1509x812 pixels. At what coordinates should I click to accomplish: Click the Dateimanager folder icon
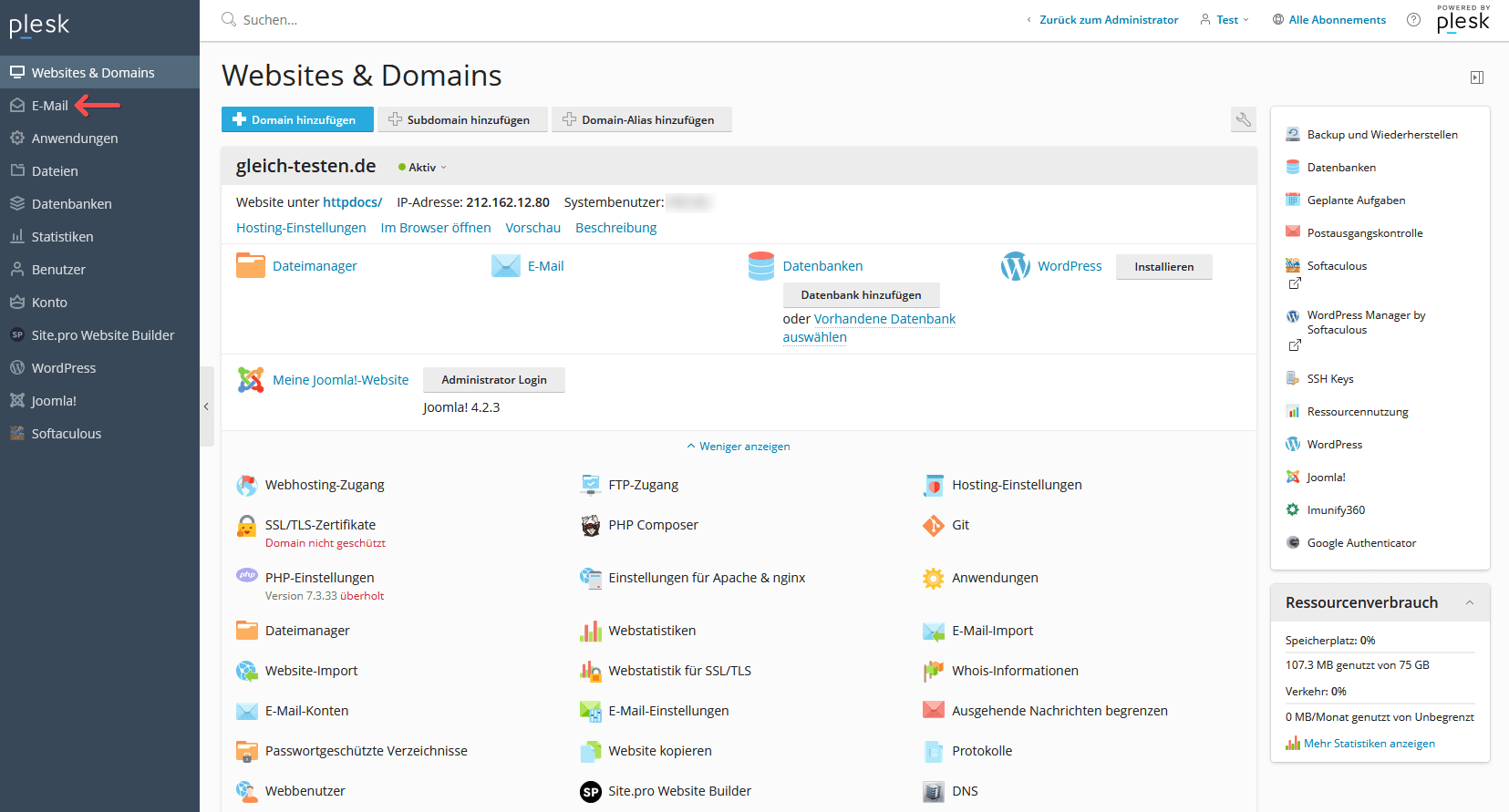(x=251, y=266)
